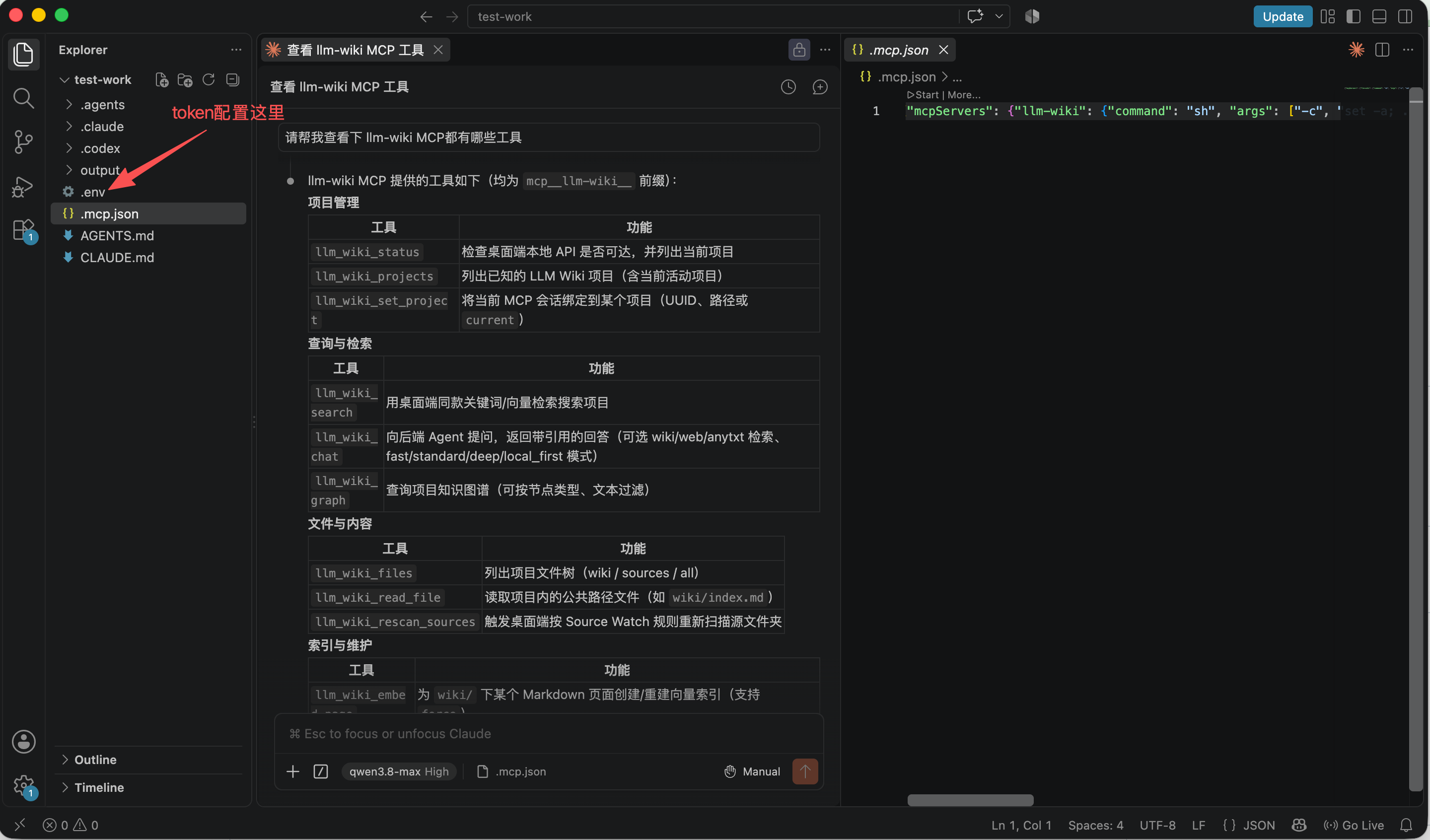Open chat dropdown arrow in title bar
The height and width of the screenshot is (840, 1430).
point(999,16)
